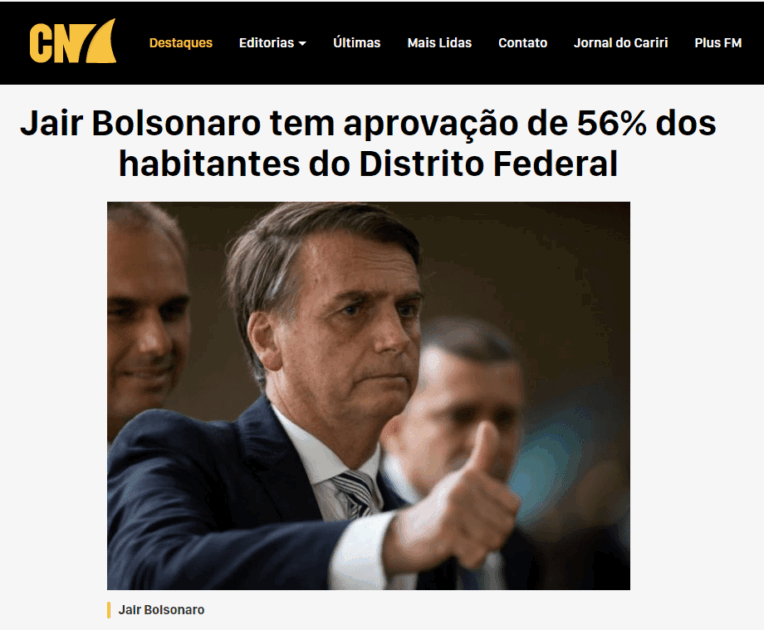Select the Plus FM link
764x630 pixels.
click(718, 43)
